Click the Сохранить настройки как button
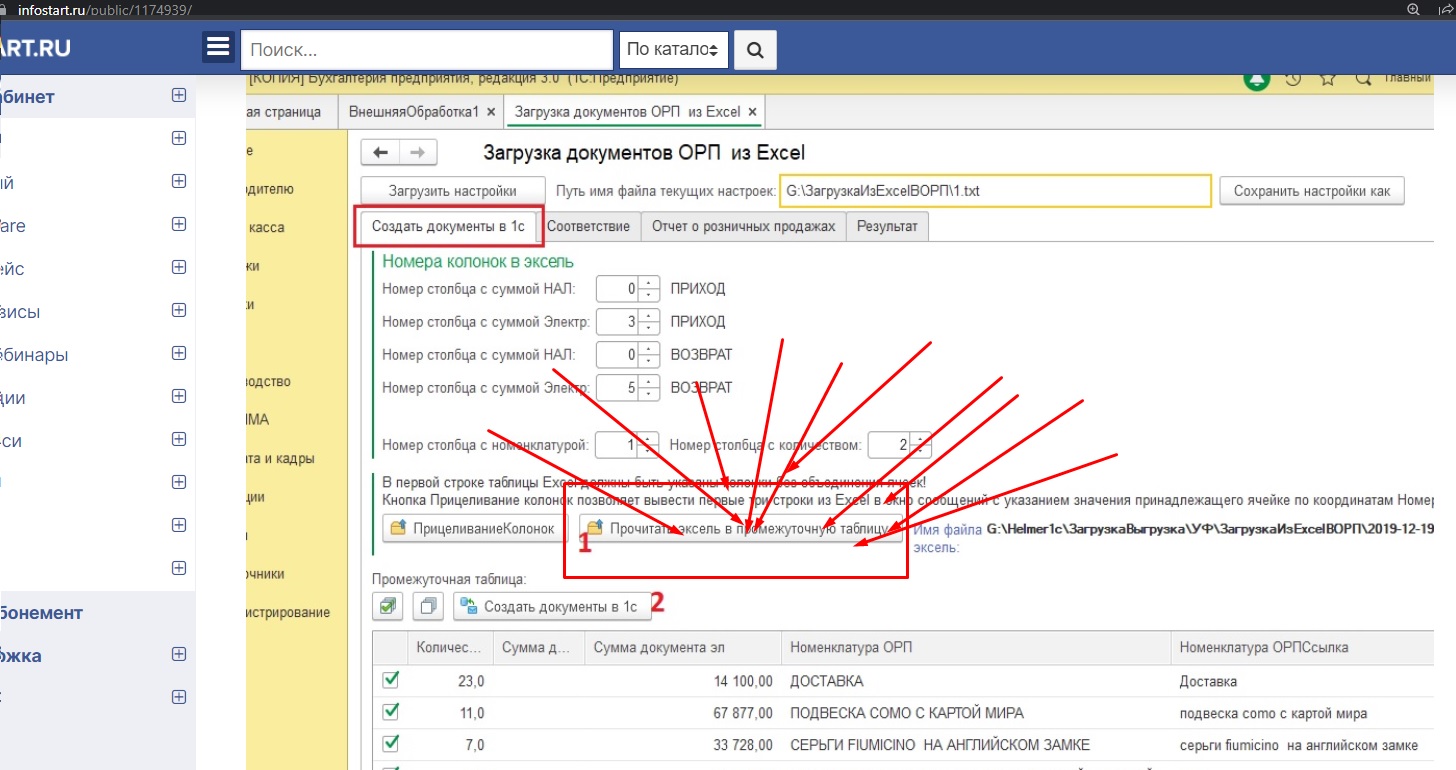This screenshot has width=1456, height=770. tap(1312, 190)
